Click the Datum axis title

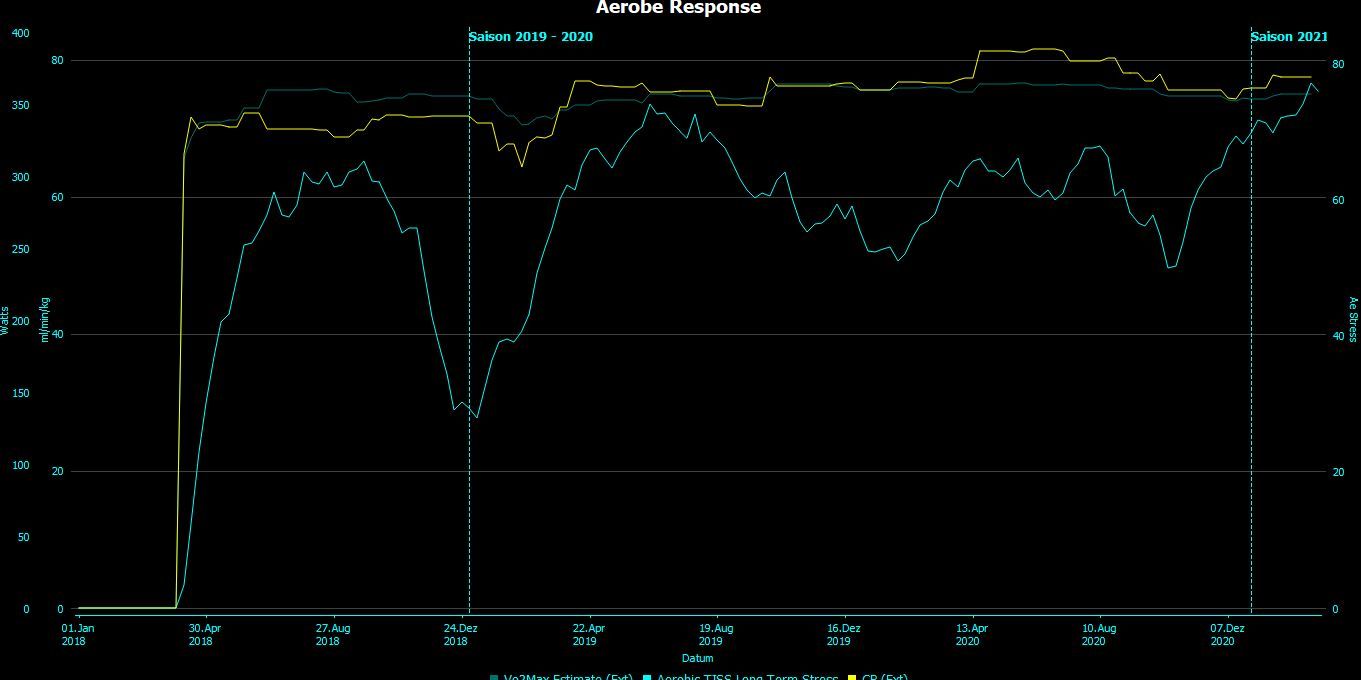coord(698,658)
